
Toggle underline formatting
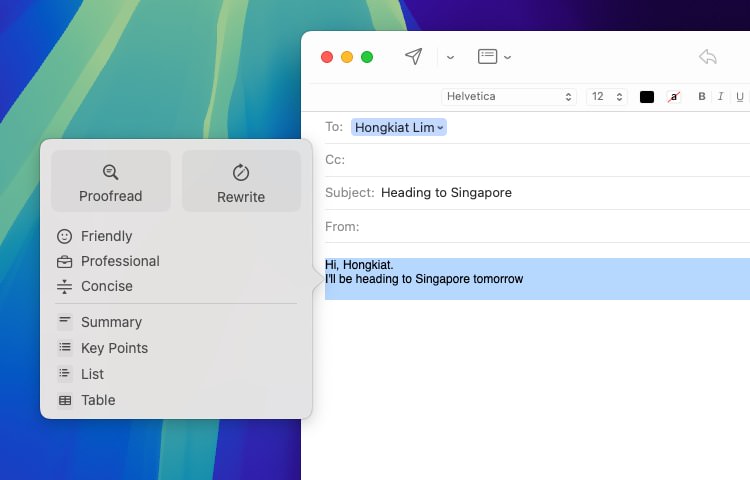pyautogui.click(x=739, y=97)
